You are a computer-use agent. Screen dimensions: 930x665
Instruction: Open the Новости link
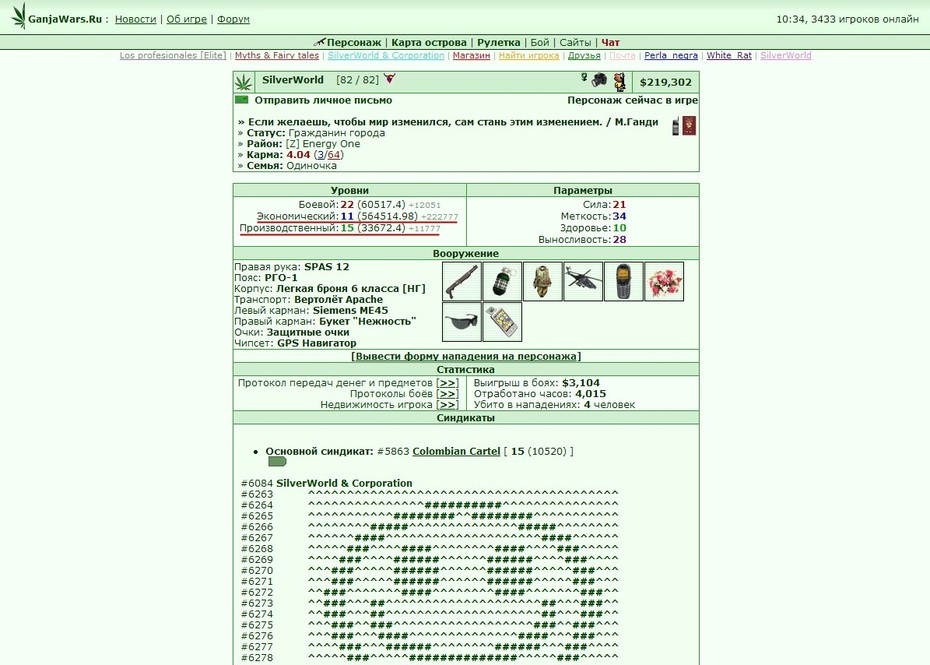[135, 19]
